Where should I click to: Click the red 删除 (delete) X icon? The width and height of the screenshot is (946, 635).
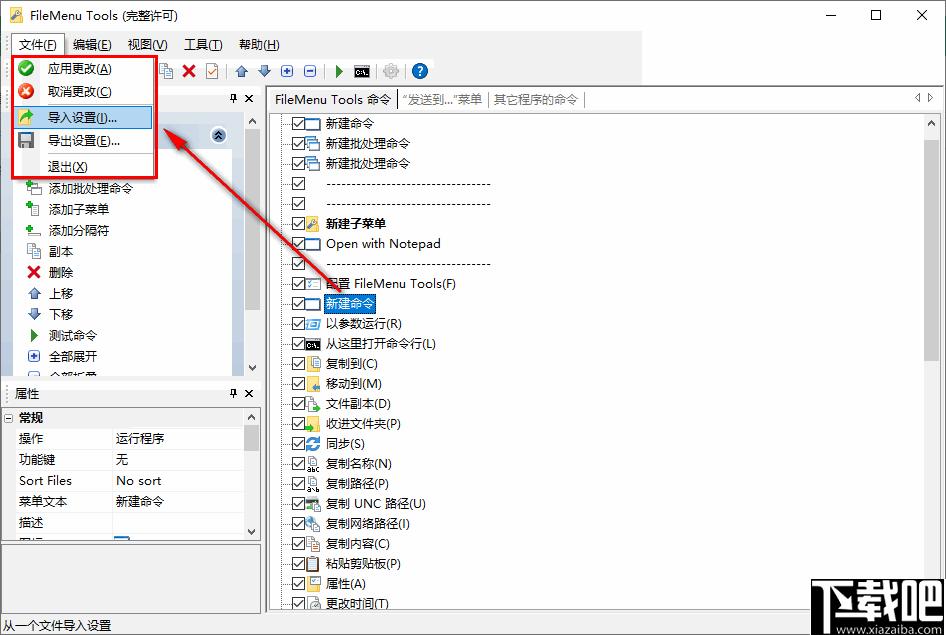(x=33, y=272)
